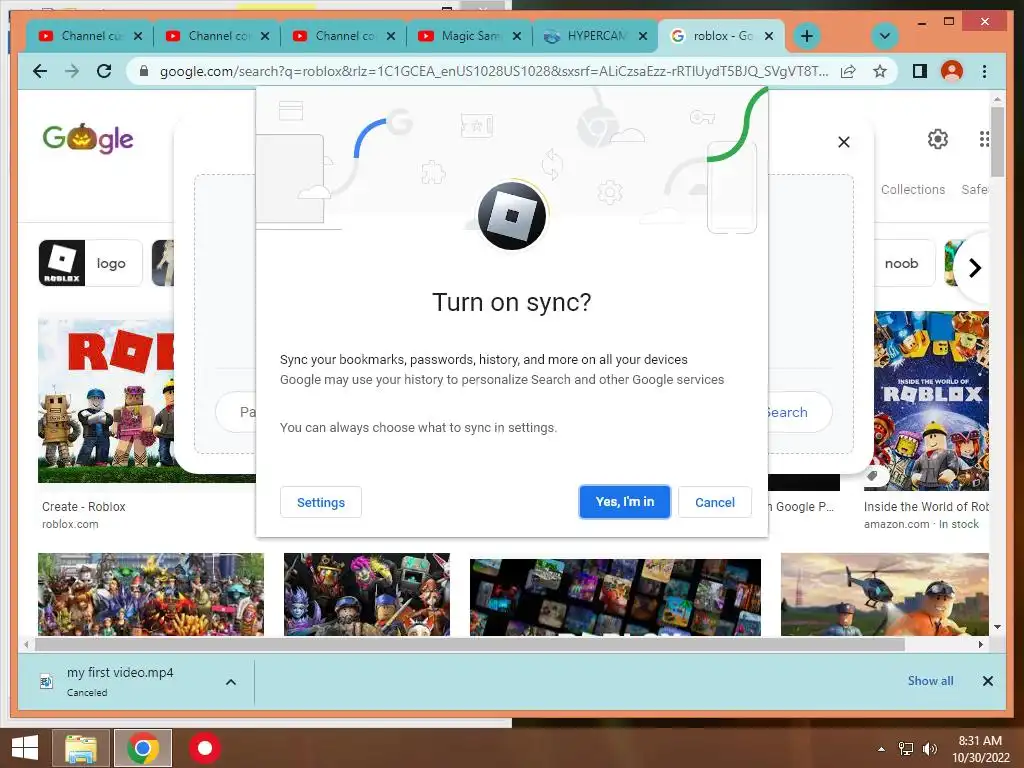This screenshot has height=768, width=1024.
Task: Open the red recorder taskbar app
Action: [205, 748]
